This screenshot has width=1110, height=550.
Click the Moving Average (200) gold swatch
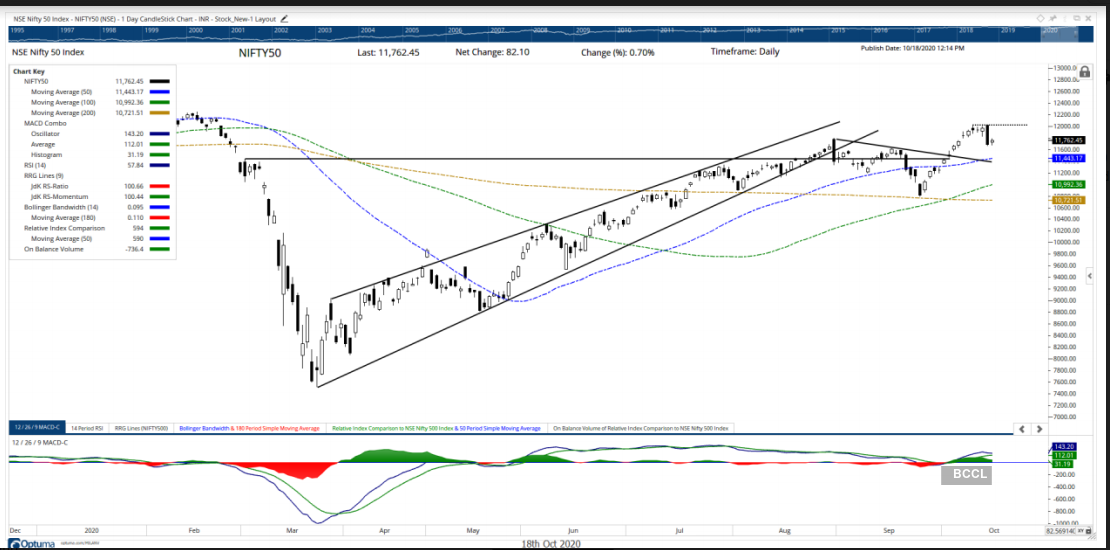(x=160, y=113)
